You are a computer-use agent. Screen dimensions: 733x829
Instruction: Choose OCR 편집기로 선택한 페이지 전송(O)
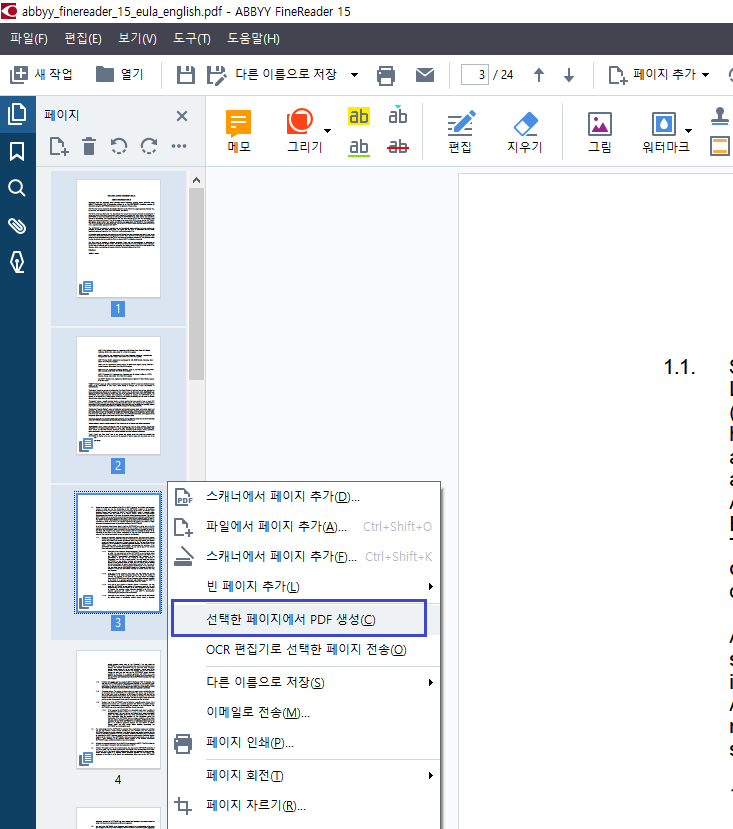coord(304,650)
